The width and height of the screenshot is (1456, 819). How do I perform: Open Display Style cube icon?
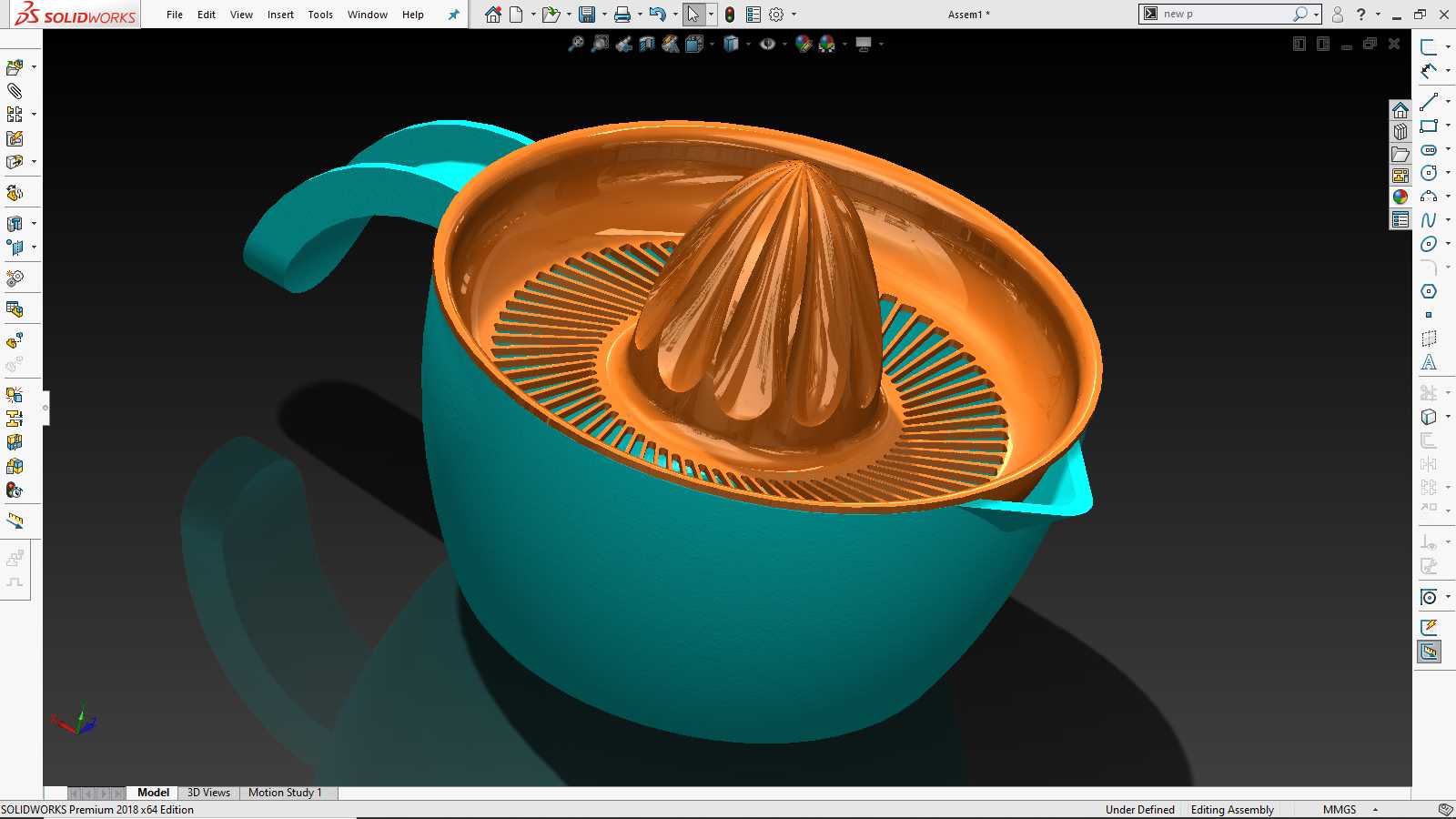(731, 44)
